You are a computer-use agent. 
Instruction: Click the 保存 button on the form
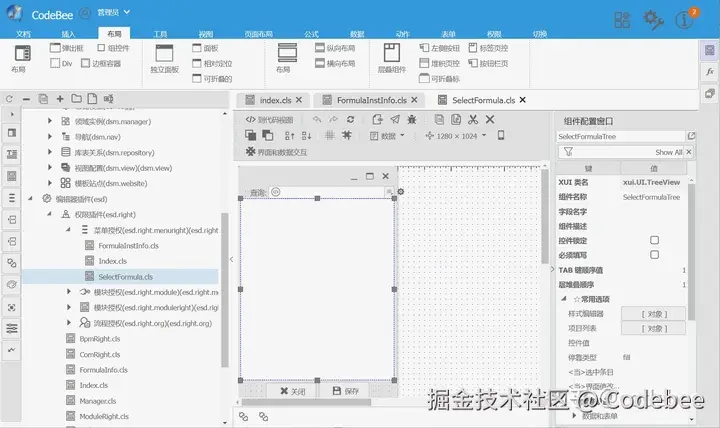point(345,391)
